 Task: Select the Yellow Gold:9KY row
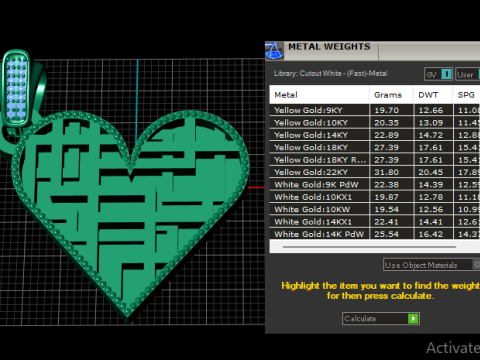(x=375, y=110)
